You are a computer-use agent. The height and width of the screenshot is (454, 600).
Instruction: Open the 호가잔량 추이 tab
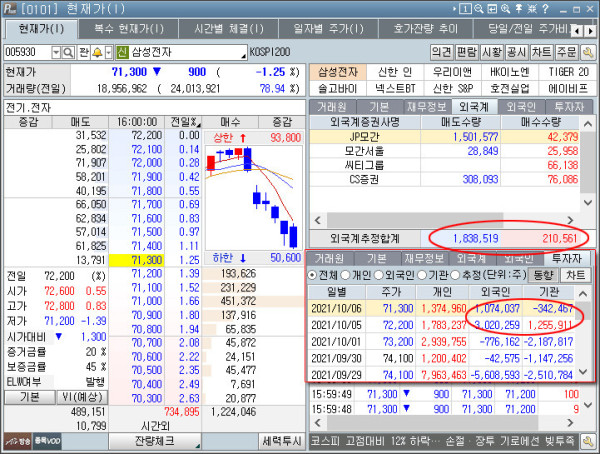(x=426, y=29)
